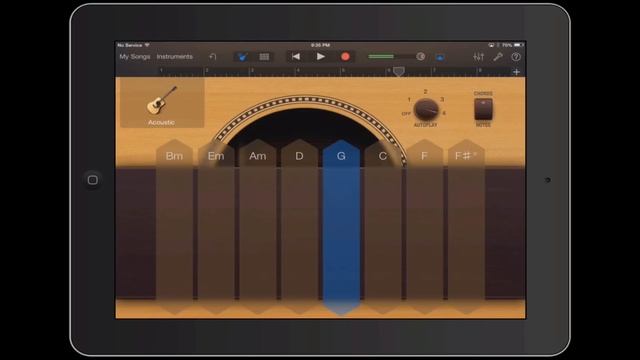The image size is (640, 360).
Task: Play the D chord strip
Action: pyautogui.click(x=299, y=227)
